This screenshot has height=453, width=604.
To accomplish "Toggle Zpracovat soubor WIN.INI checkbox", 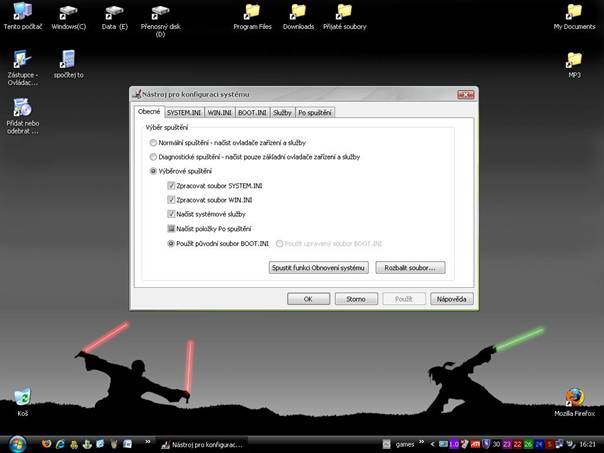I will tap(171, 200).
